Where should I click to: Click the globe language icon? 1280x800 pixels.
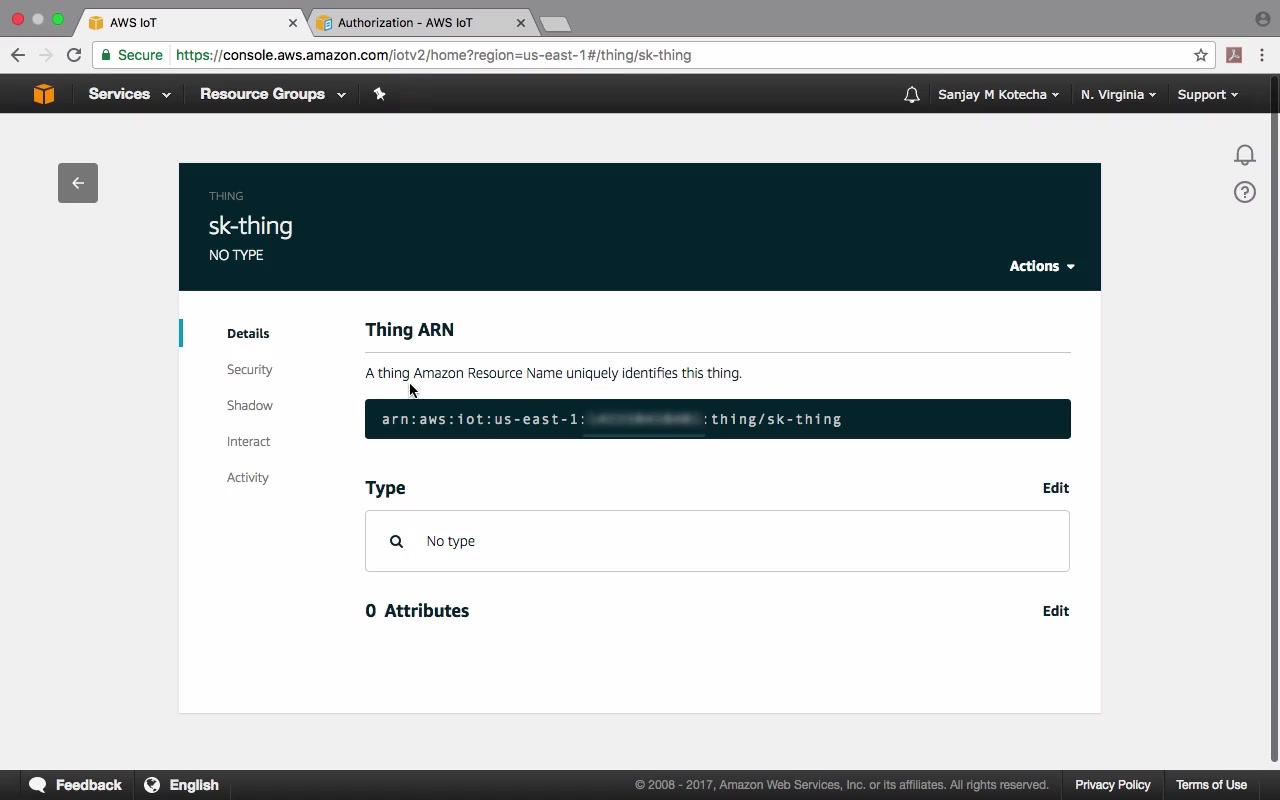(x=152, y=785)
